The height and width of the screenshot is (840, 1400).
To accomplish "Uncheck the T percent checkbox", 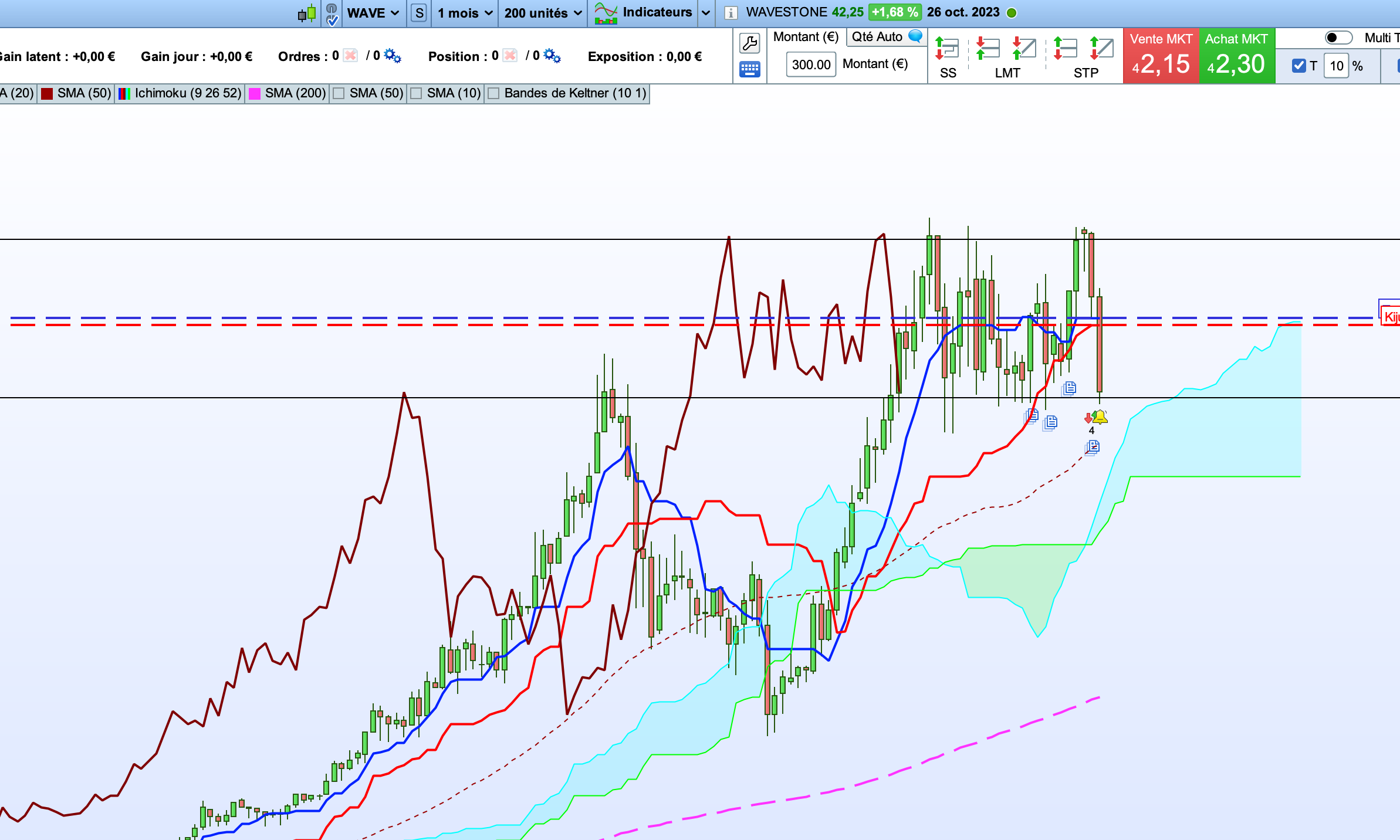I will click(1298, 66).
